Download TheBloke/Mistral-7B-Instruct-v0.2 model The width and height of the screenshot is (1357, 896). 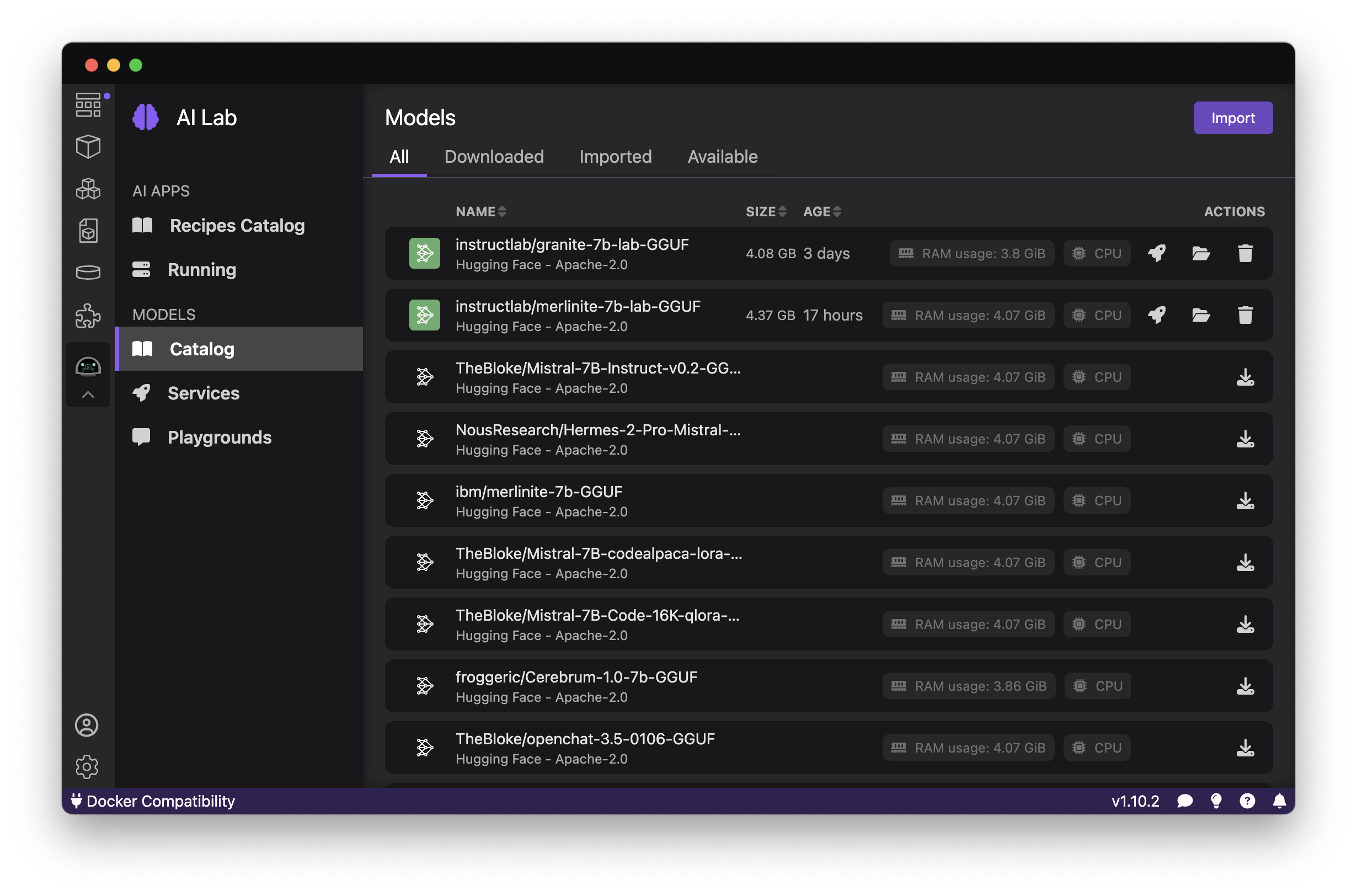pyautogui.click(x=1245, y=377)
